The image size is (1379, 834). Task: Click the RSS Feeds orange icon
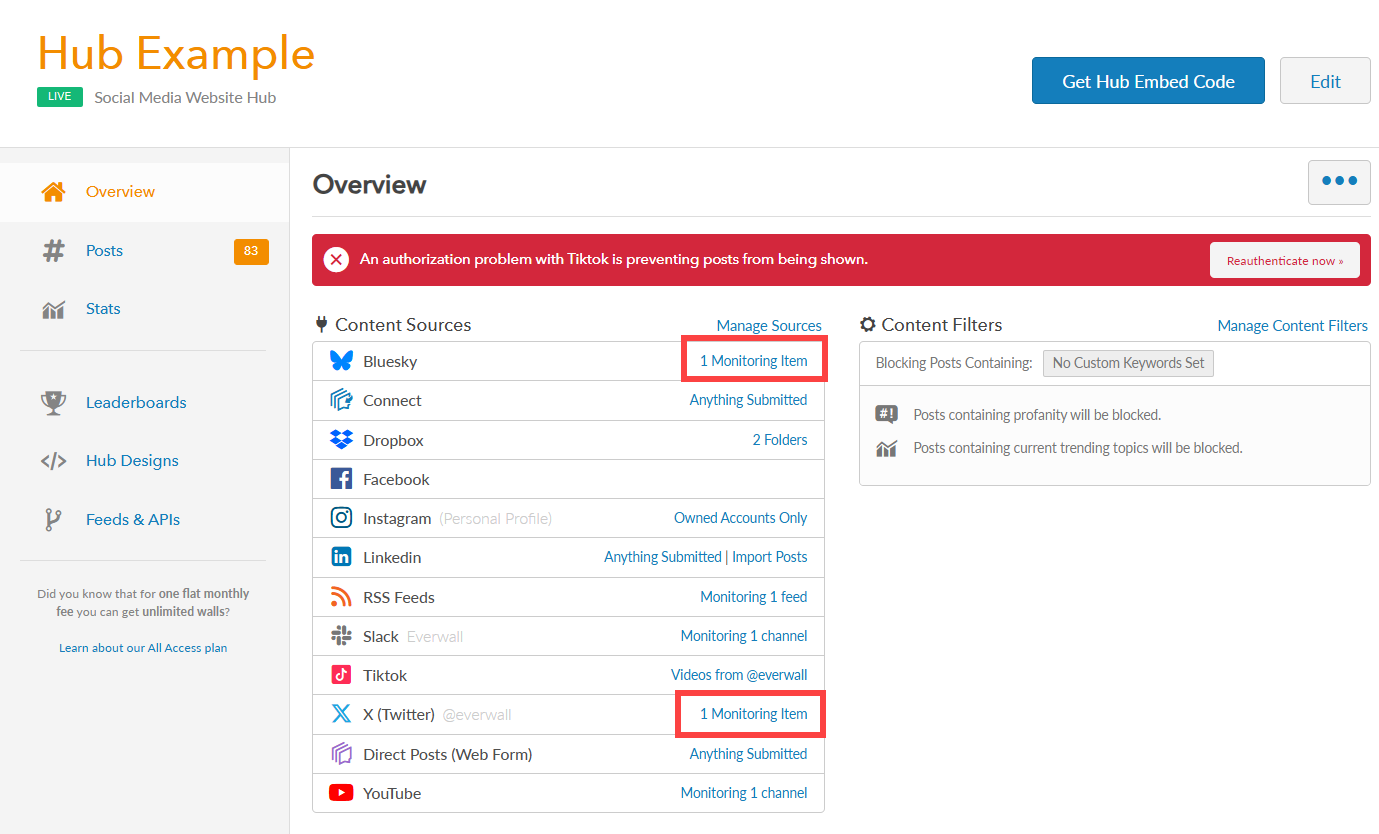[x=341, y=597]
